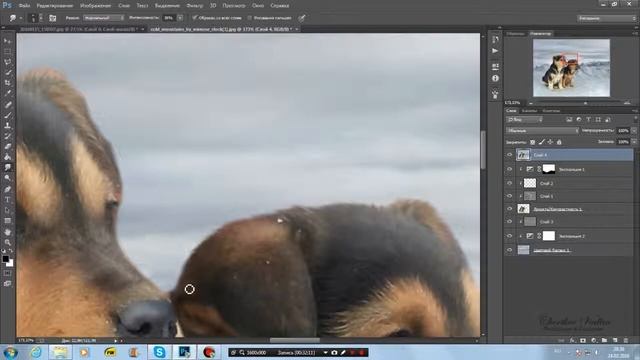Click delete layer trash icon
This screenshot has width=640, height=360.
[626, 340]
